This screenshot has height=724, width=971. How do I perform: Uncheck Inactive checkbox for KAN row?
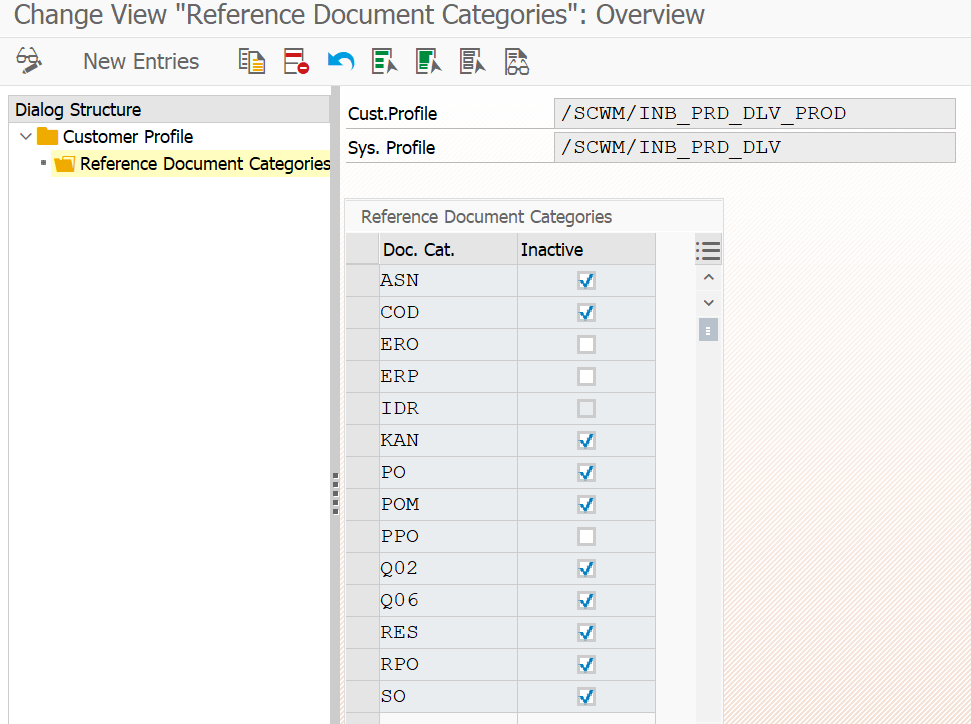coord(586,440)
